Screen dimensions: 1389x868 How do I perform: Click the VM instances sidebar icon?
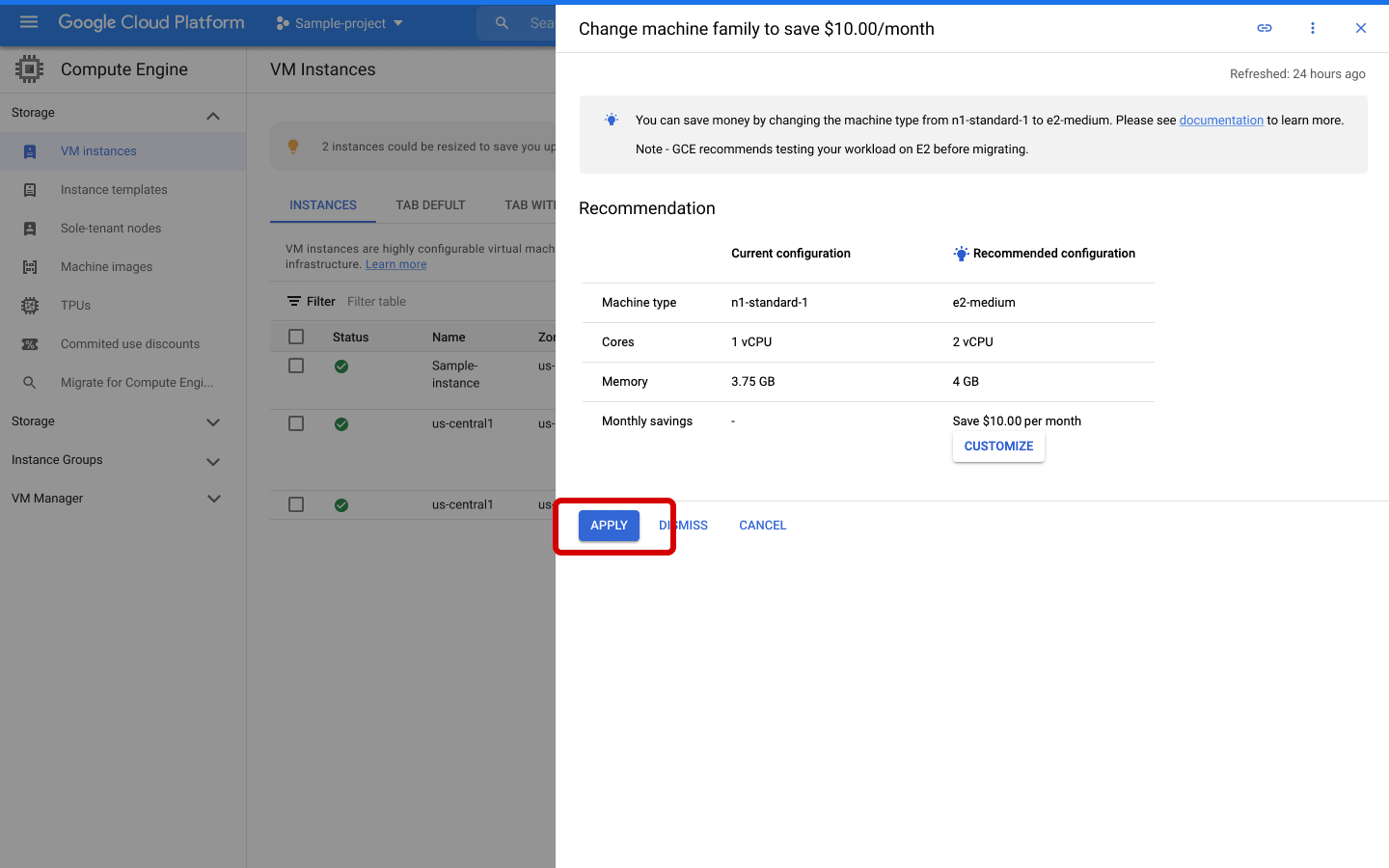pos(30,151)
